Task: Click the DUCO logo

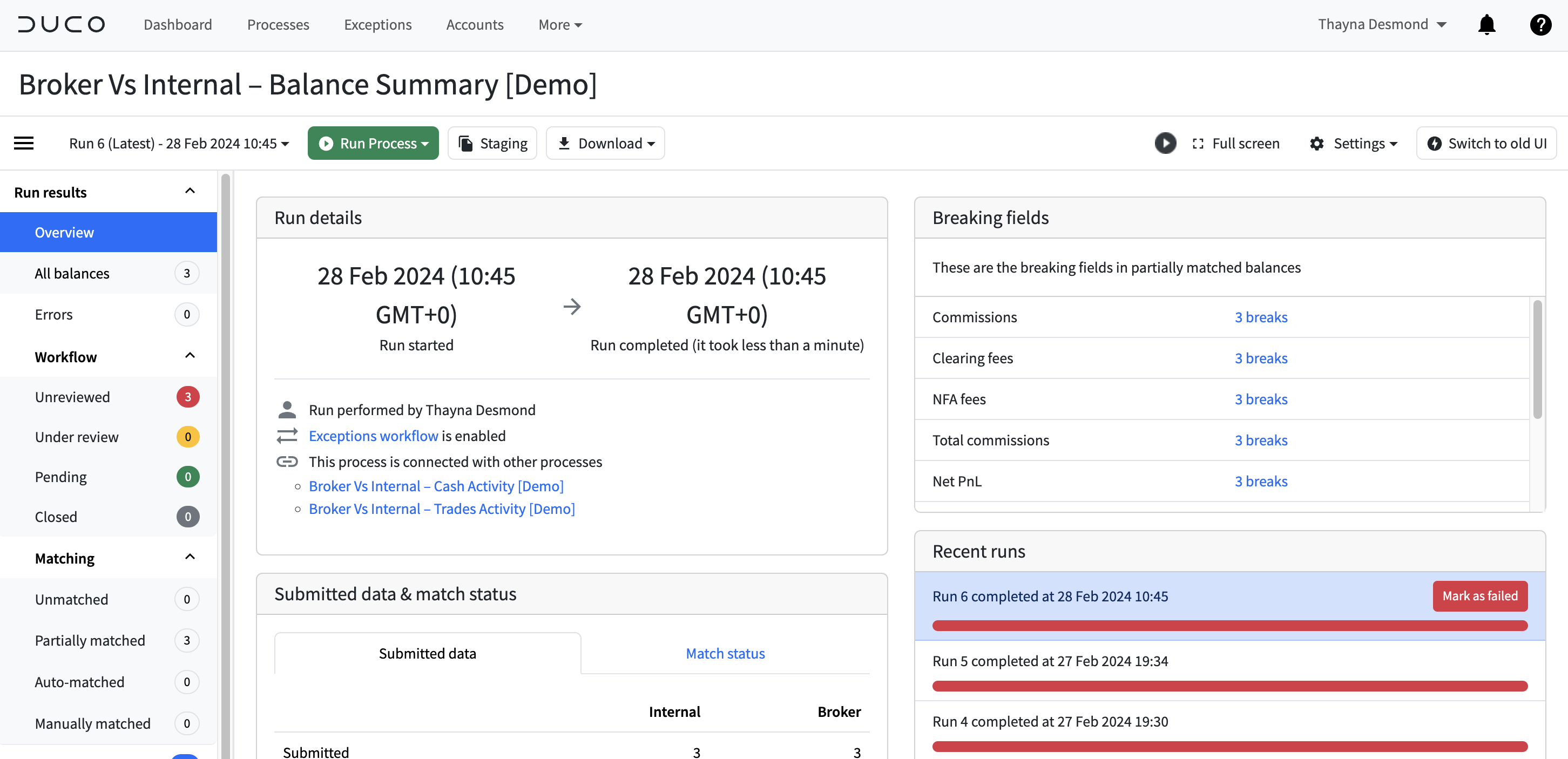Action: (62, 24)
